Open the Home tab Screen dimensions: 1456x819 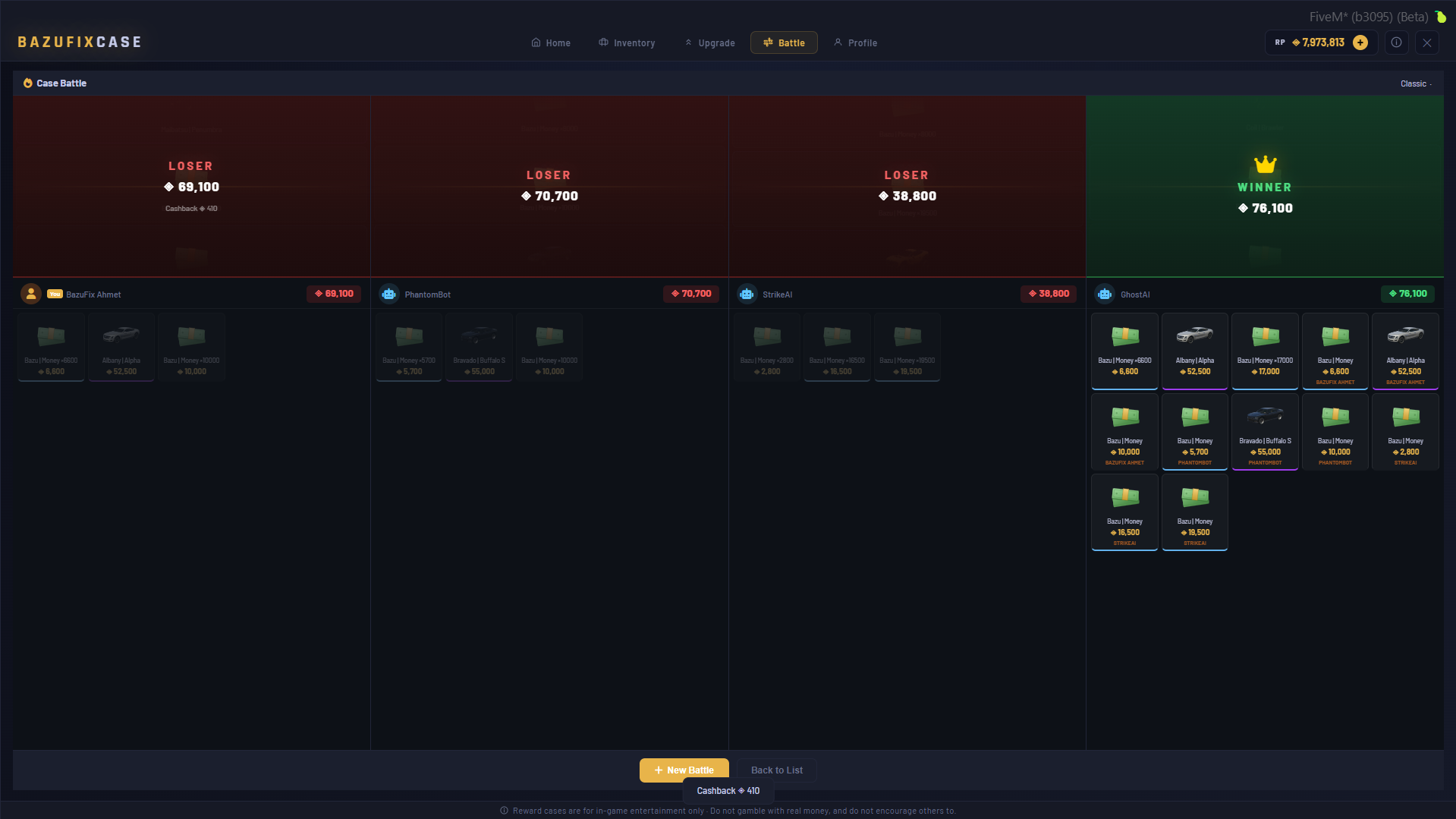551,43
